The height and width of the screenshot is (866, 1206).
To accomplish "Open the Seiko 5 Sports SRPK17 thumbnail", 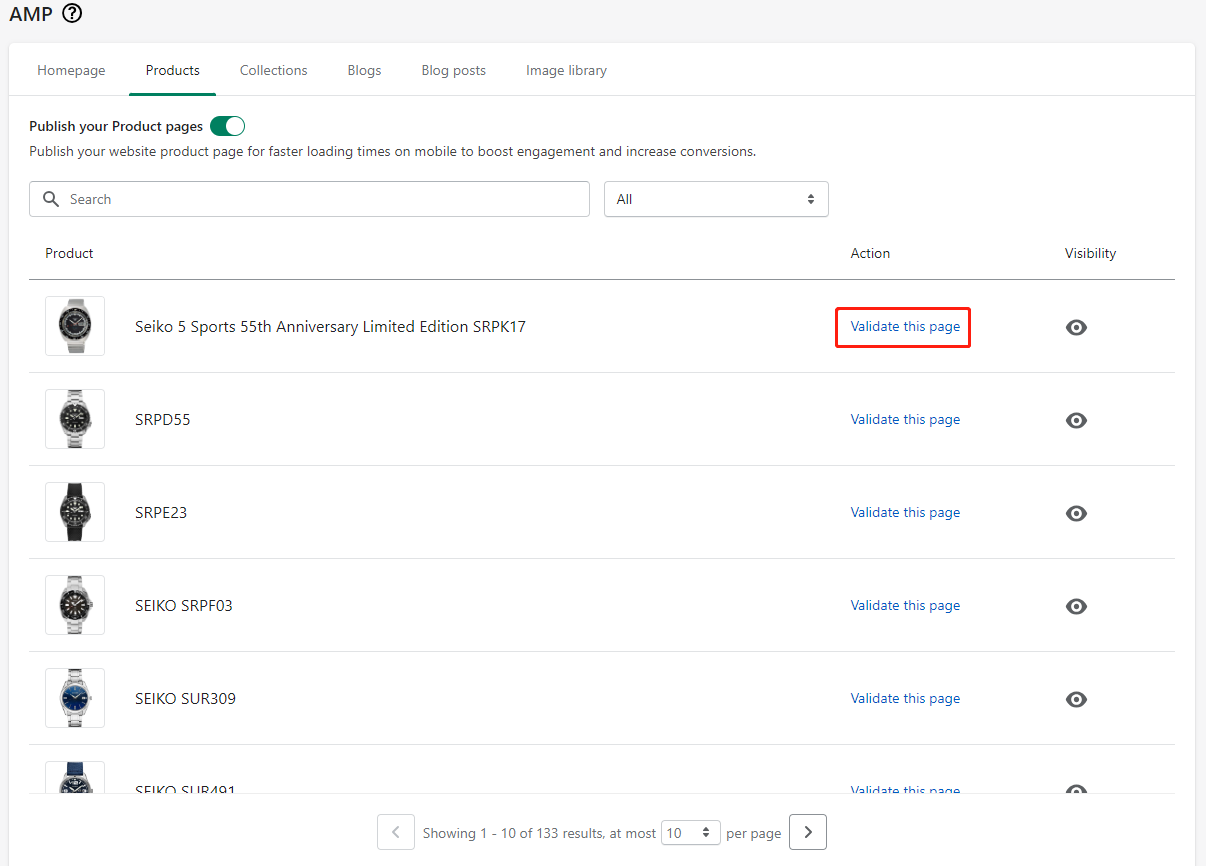I will coord(75,326).
